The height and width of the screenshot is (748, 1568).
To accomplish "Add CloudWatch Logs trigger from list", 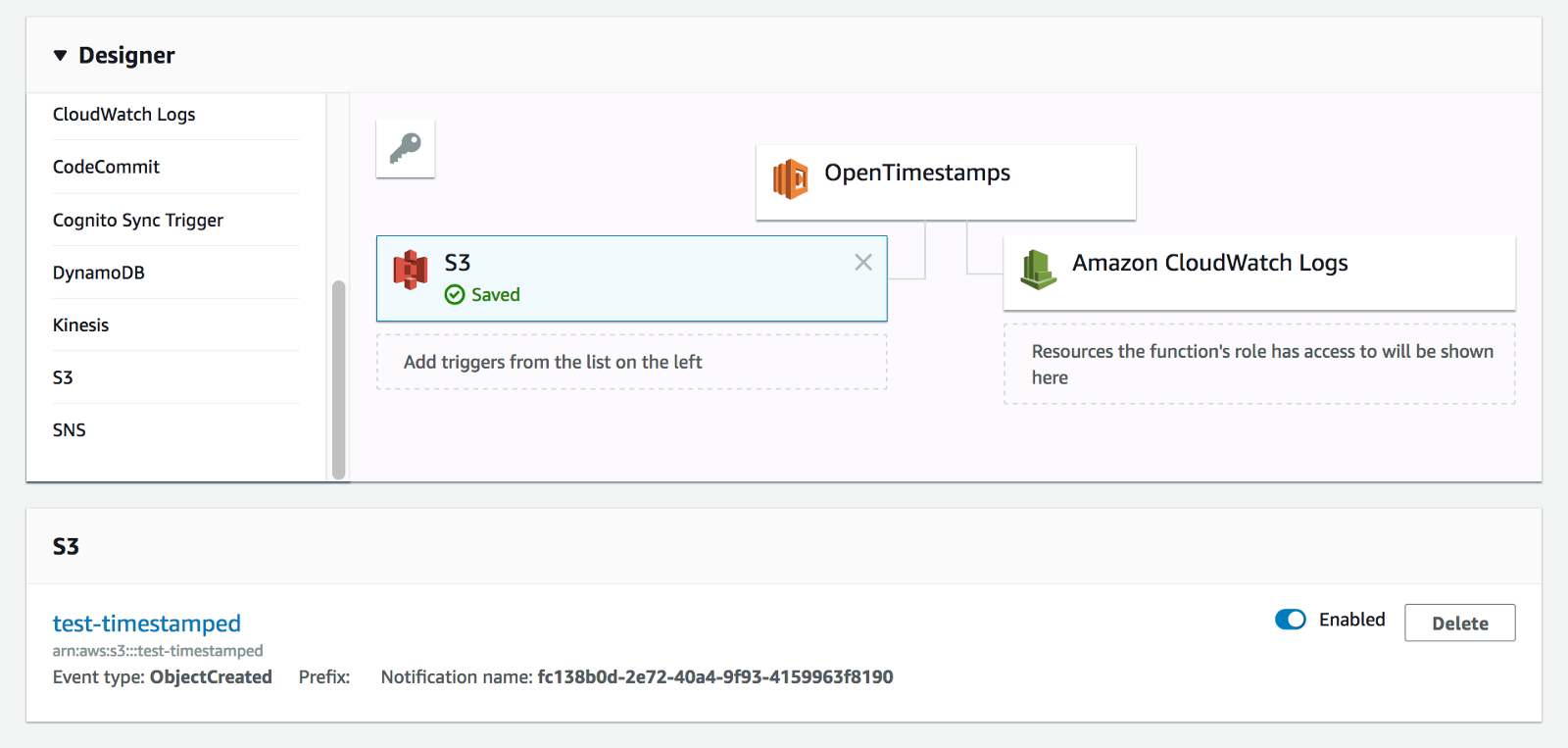I will tap(124, 115).
